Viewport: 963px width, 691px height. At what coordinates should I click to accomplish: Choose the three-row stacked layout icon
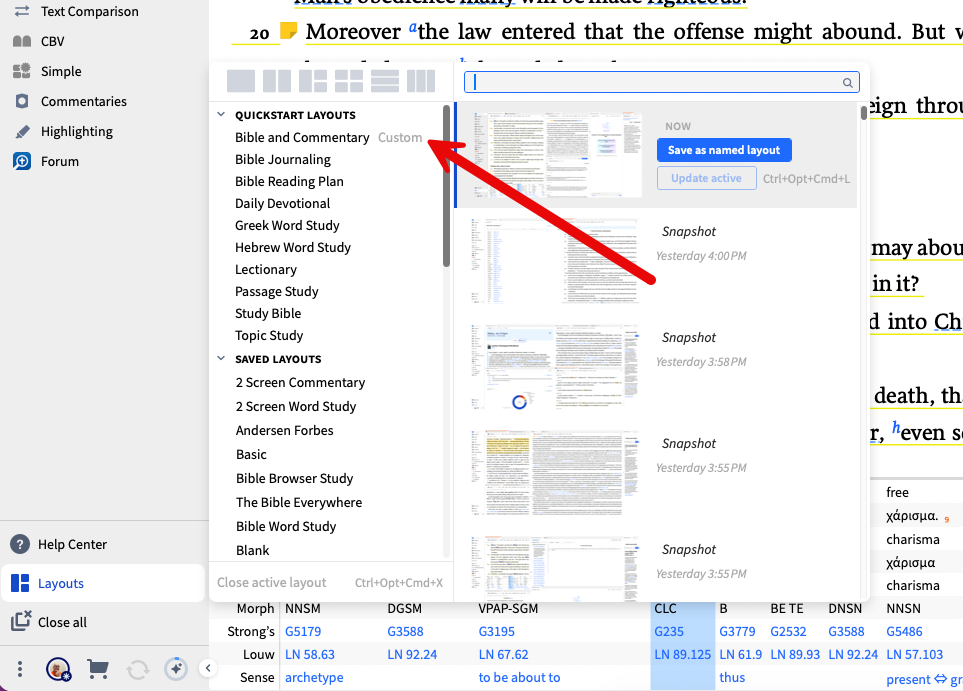click(x=385, y=81)
